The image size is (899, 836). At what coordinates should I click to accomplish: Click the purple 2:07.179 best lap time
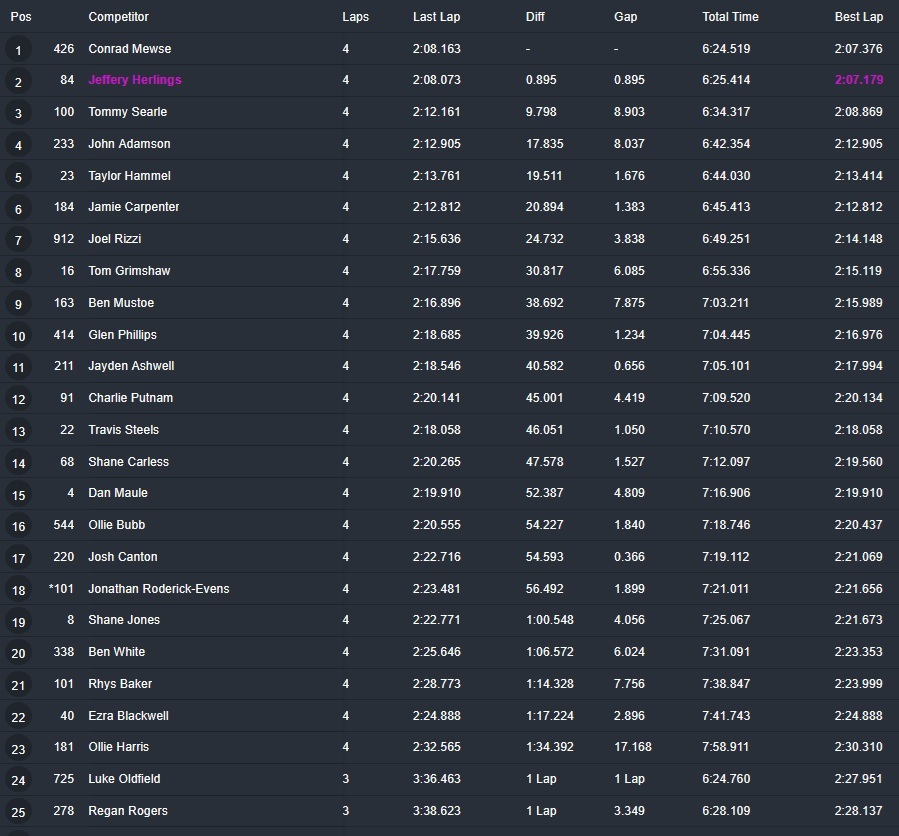[859, 80]
